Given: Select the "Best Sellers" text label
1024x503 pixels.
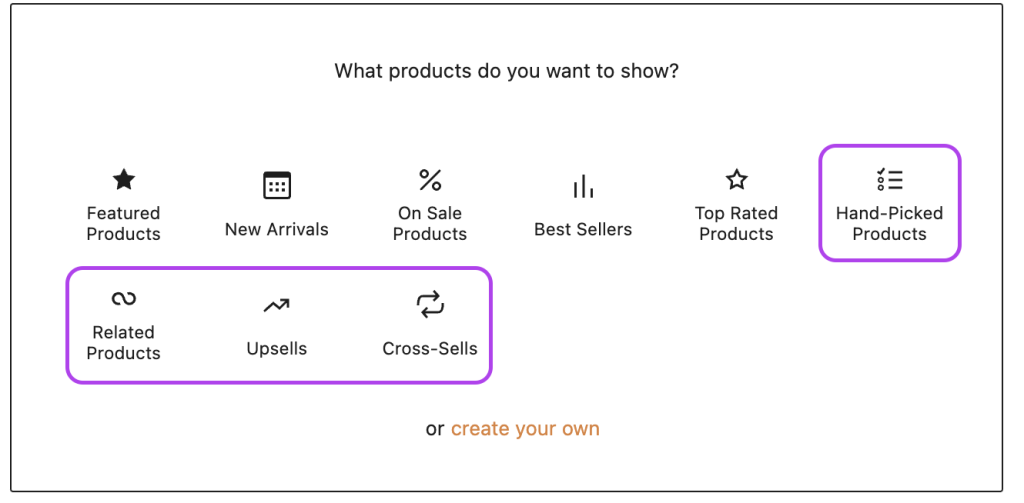Looking at the screenshot, I should (x=583, y=229).
